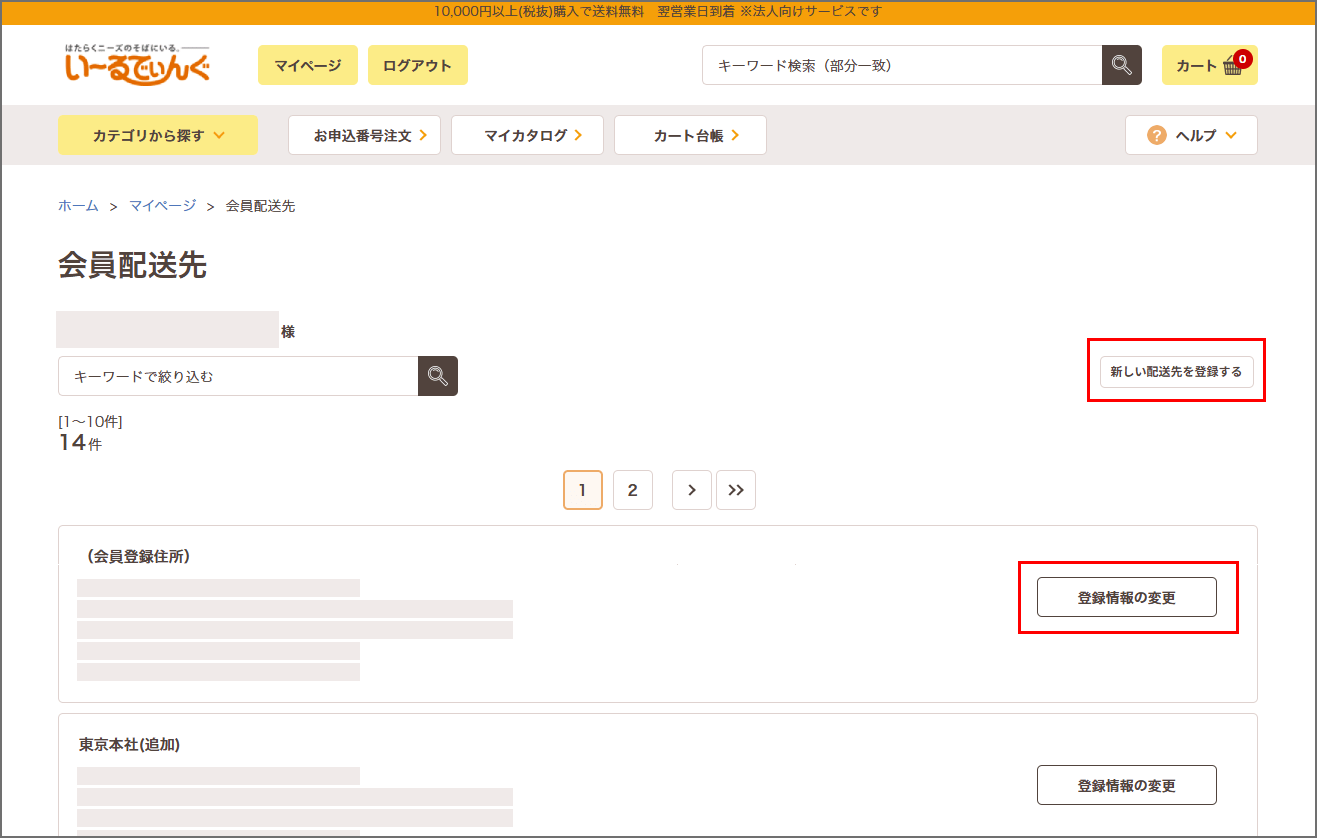
Task: Click 新しい配送先を登録する button
Action: pos(1176,371)
